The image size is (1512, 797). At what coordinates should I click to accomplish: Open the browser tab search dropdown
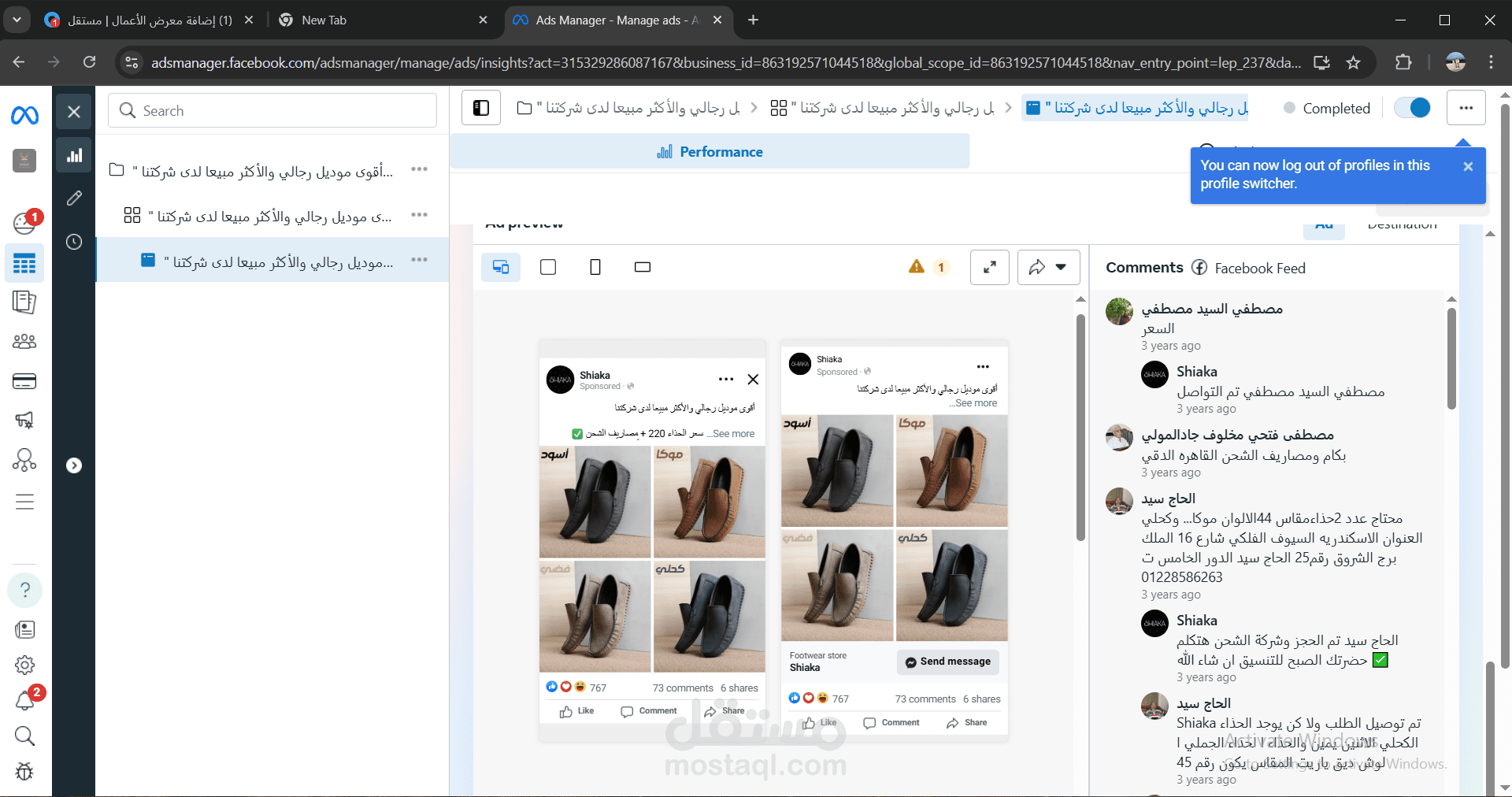(x=16, y=20)
